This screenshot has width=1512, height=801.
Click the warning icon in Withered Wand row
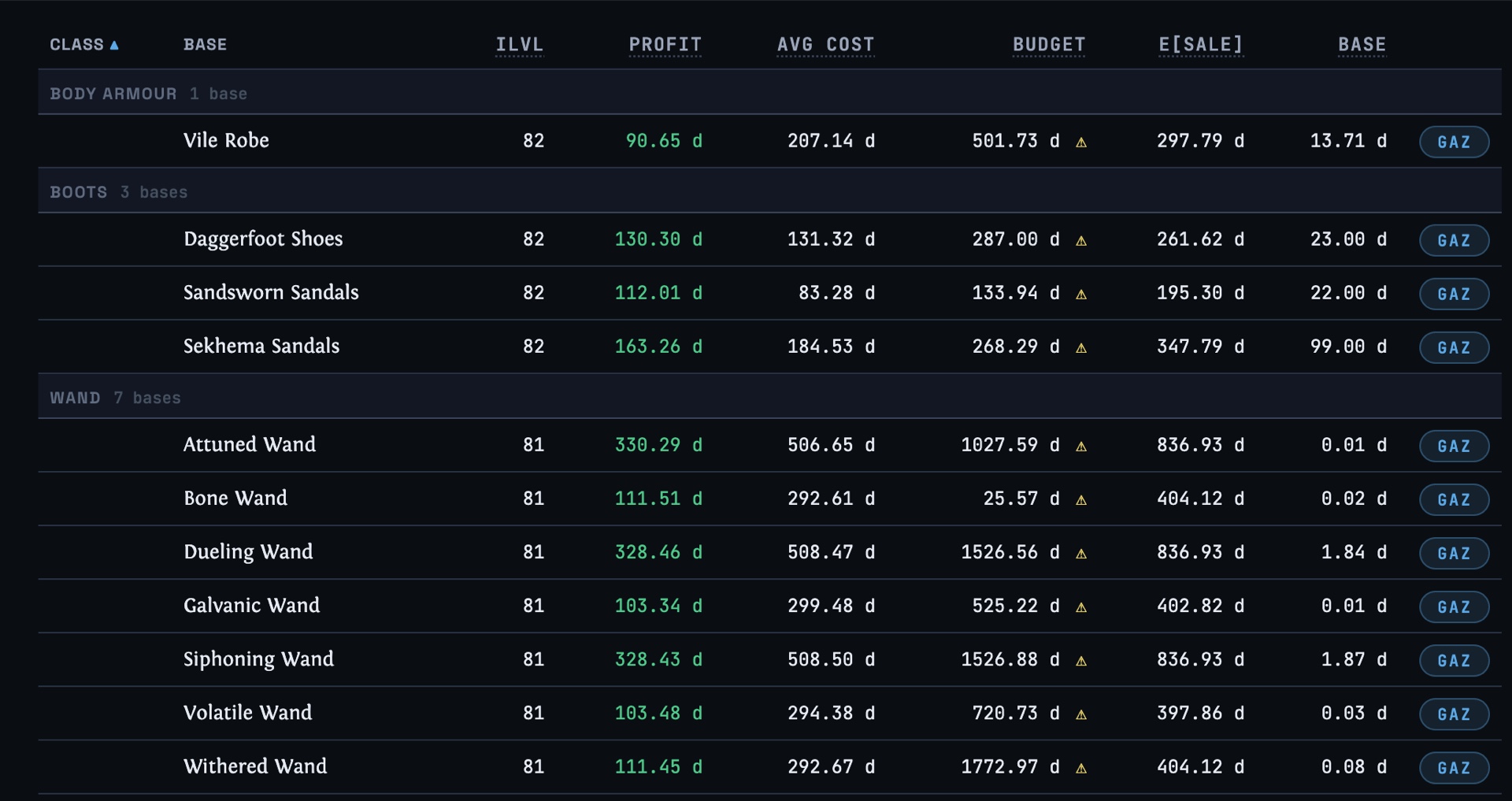(1081, 768)
